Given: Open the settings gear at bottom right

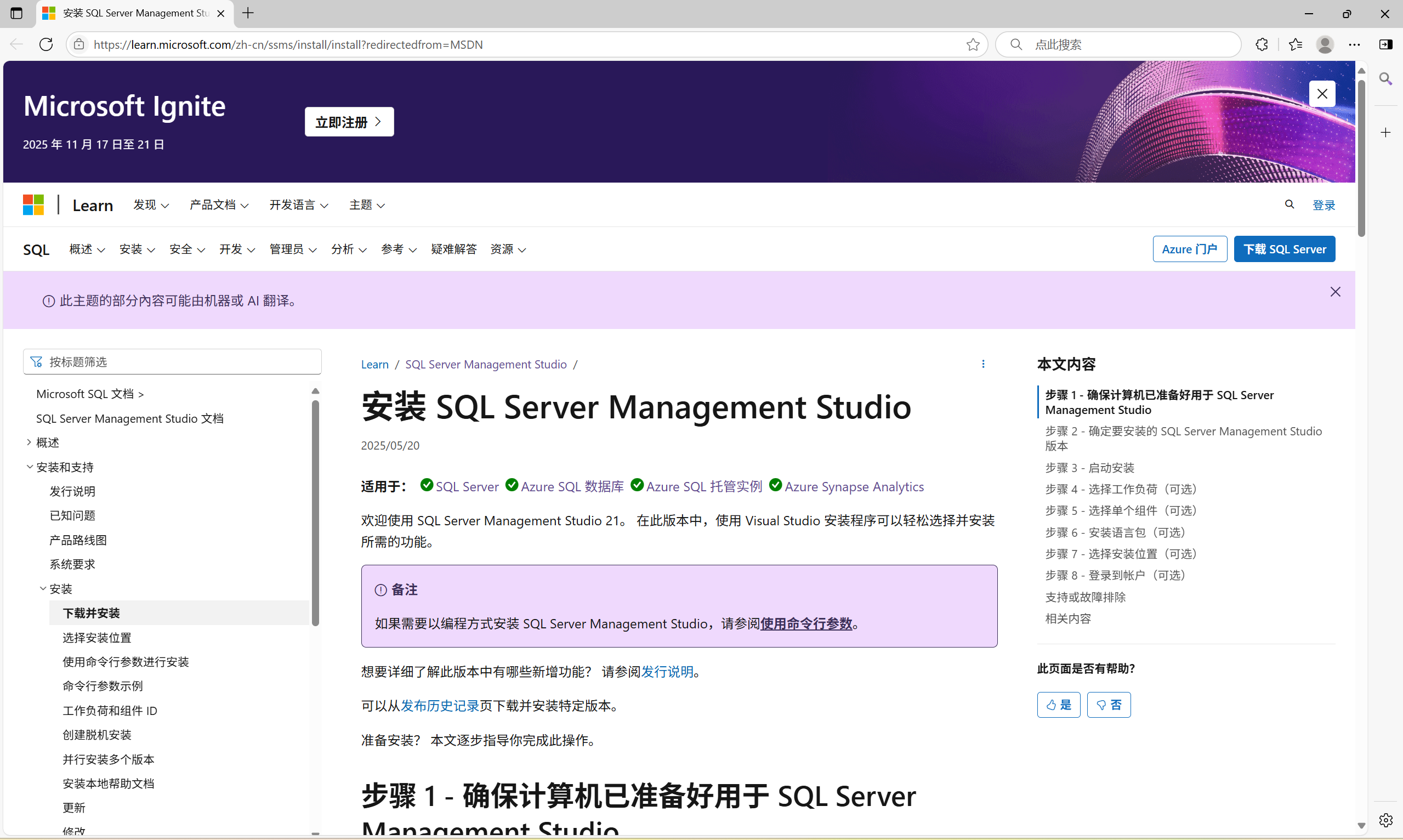Looking at the screenshot, I should pos(1386,819).
